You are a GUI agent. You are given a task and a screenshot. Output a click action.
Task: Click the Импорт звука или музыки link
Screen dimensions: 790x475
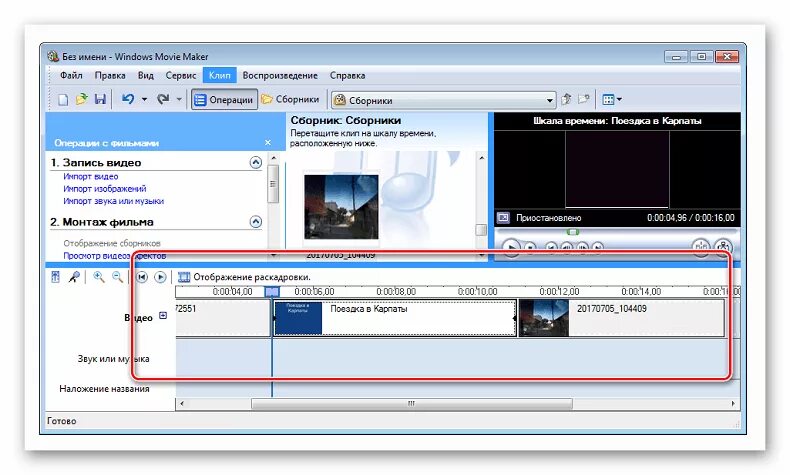point(113,201)
